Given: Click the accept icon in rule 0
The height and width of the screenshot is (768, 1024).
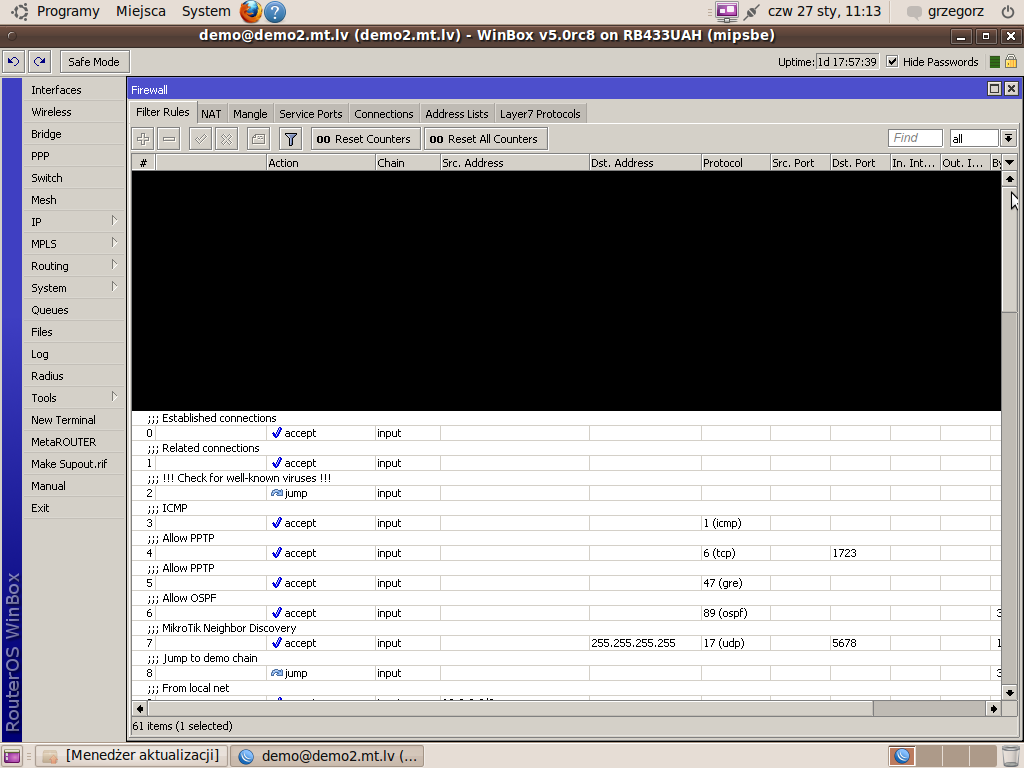Looking at the screenshot, I should [x=277, y=433].
